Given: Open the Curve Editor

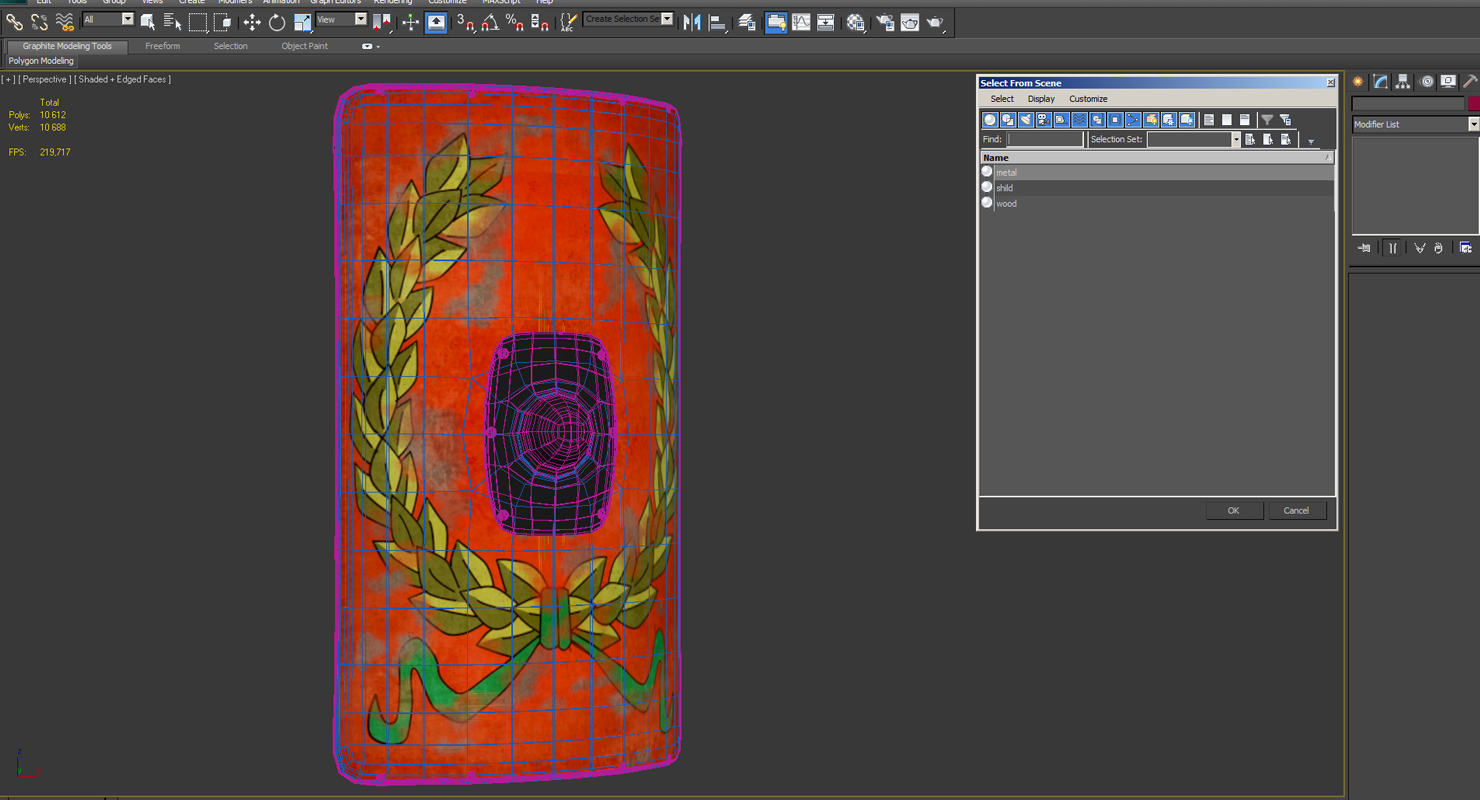Looking at the screenshot, I should pos(801,21).
